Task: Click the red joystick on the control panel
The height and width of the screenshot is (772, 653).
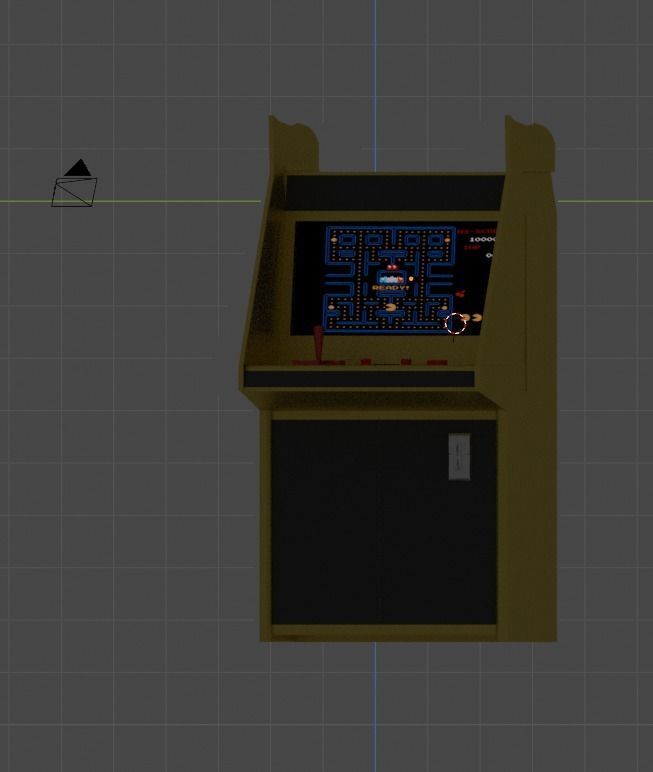Action: 319,344
